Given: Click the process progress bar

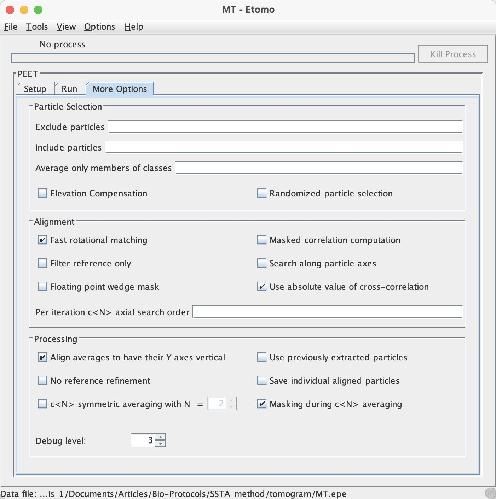Looking at the screenshot, I should 213,58.
